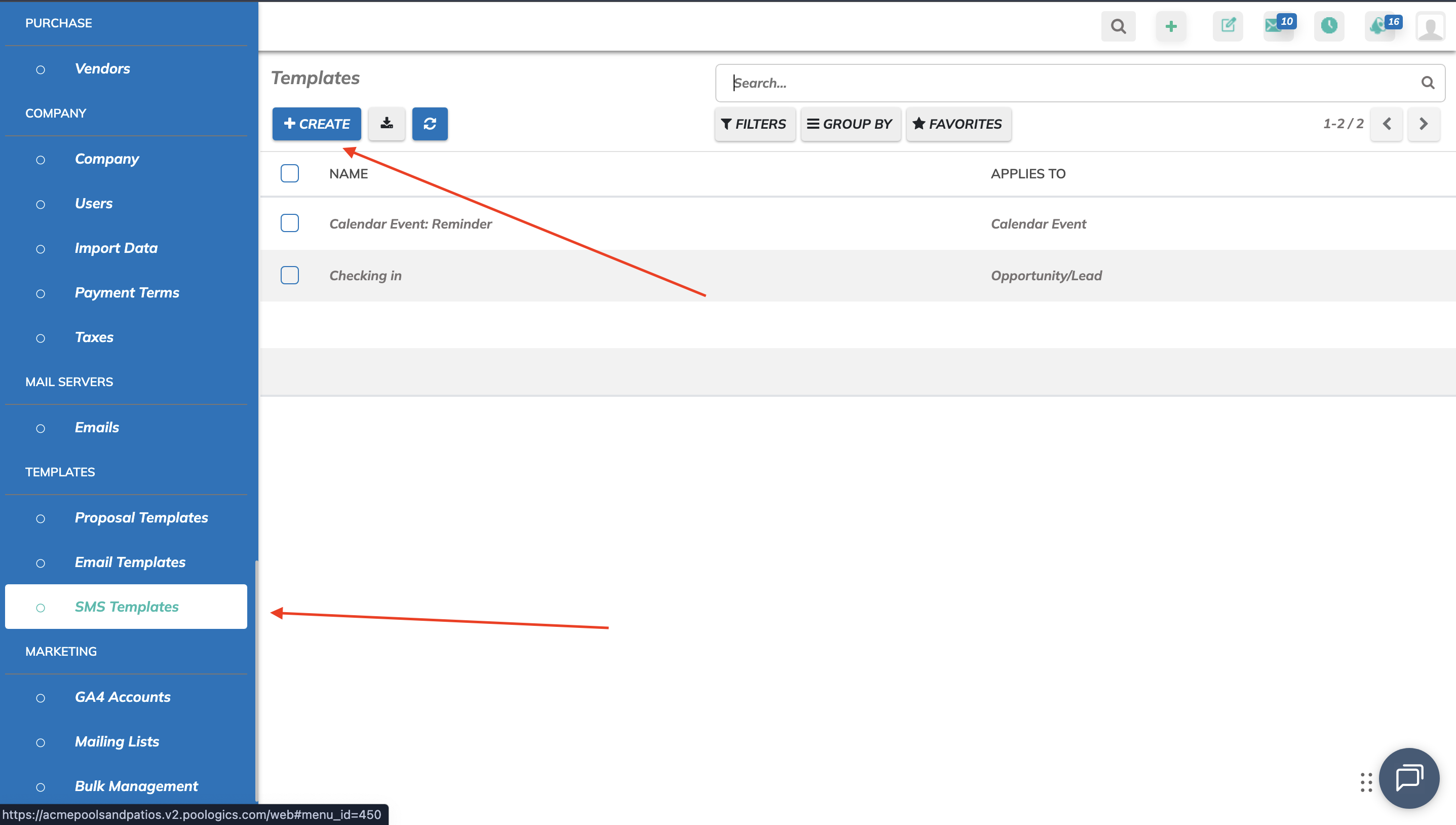Click the green clock activities icon
The width and height of the screenshot is (1456, 825).
1328,26
